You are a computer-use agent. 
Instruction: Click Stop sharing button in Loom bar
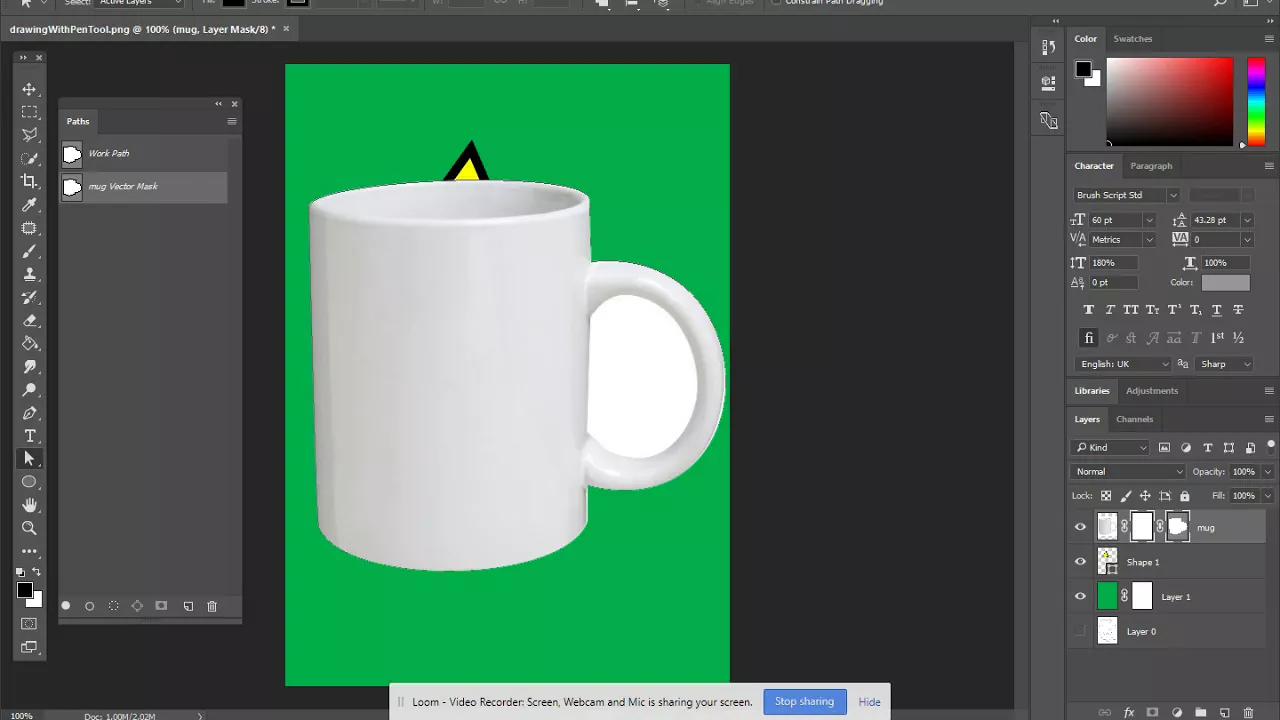click(x=804, y=702)
